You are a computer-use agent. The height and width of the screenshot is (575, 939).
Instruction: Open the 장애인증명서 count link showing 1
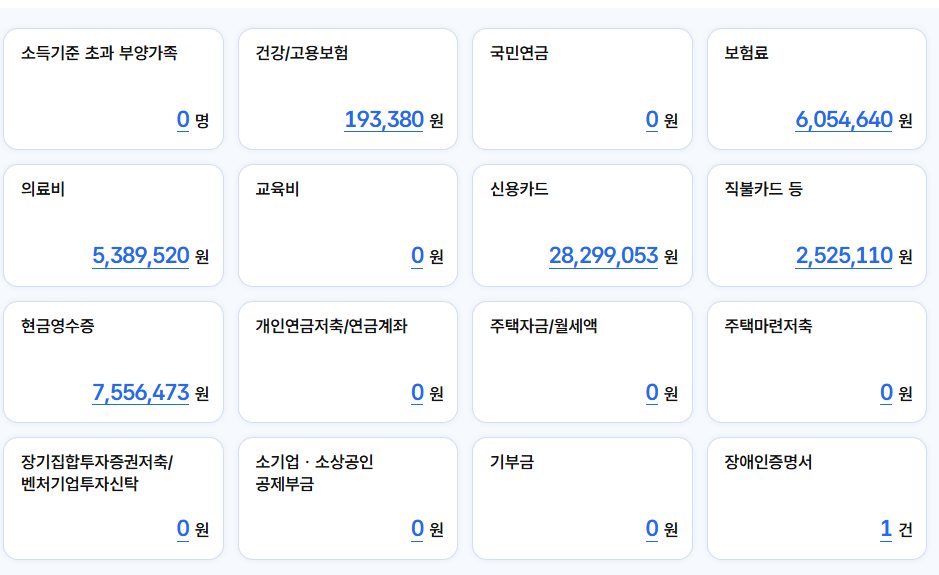tap(886, 528)
